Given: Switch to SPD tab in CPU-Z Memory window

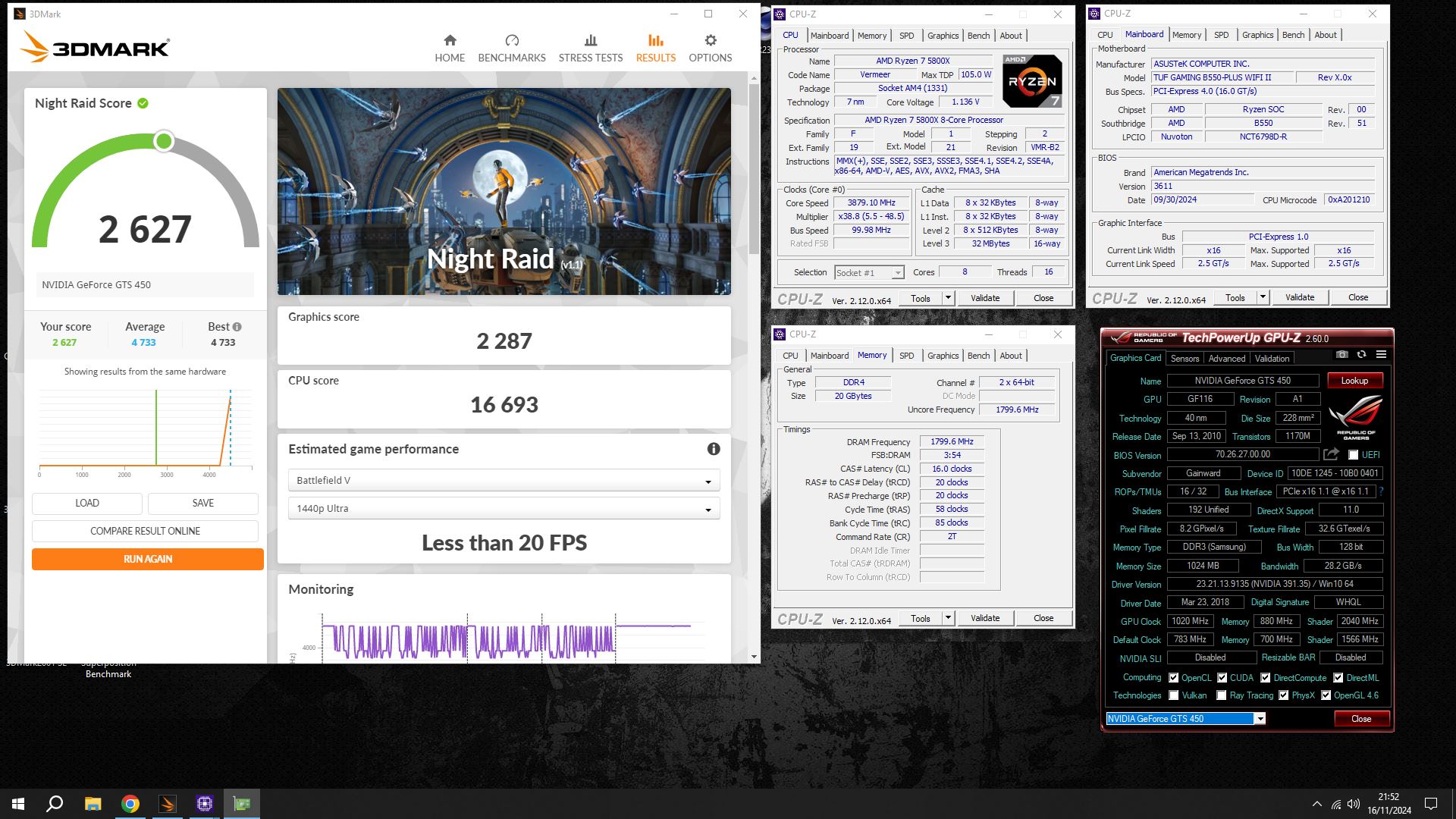Looking at the screenshot, I should [x=906, y=356].
